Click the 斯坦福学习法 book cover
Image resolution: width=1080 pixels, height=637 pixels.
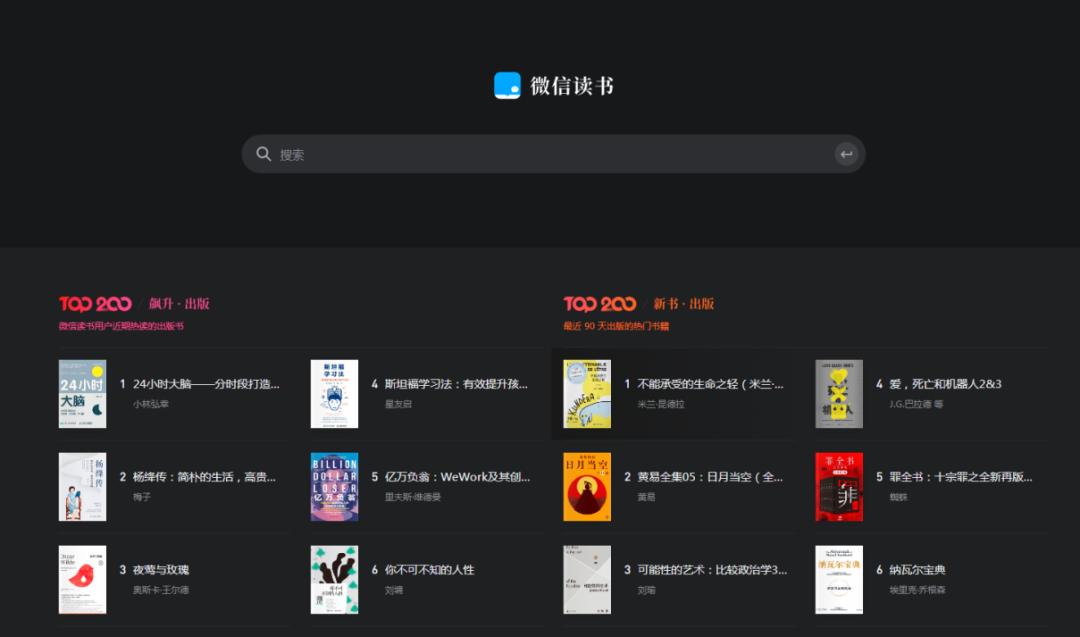pyautogui.click(x=334, y=394)
